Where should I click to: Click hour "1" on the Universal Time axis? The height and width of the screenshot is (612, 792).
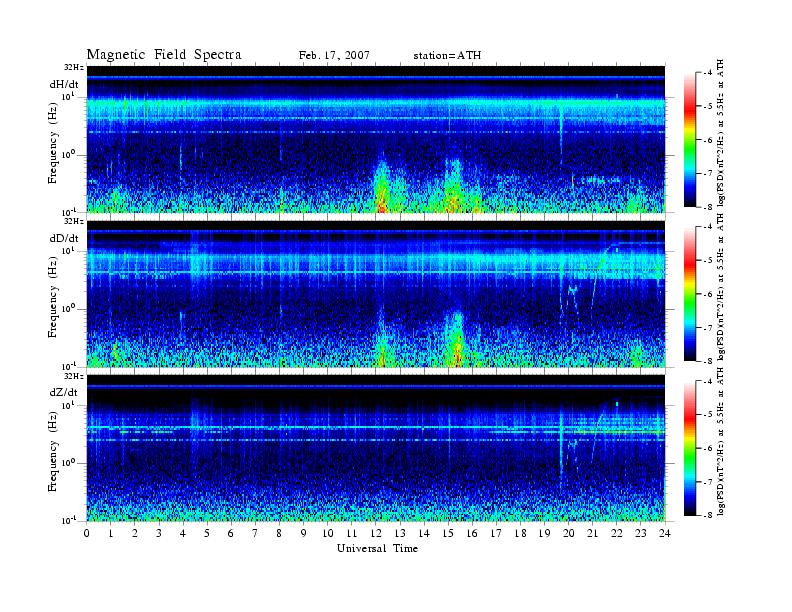tap(111, 533)
